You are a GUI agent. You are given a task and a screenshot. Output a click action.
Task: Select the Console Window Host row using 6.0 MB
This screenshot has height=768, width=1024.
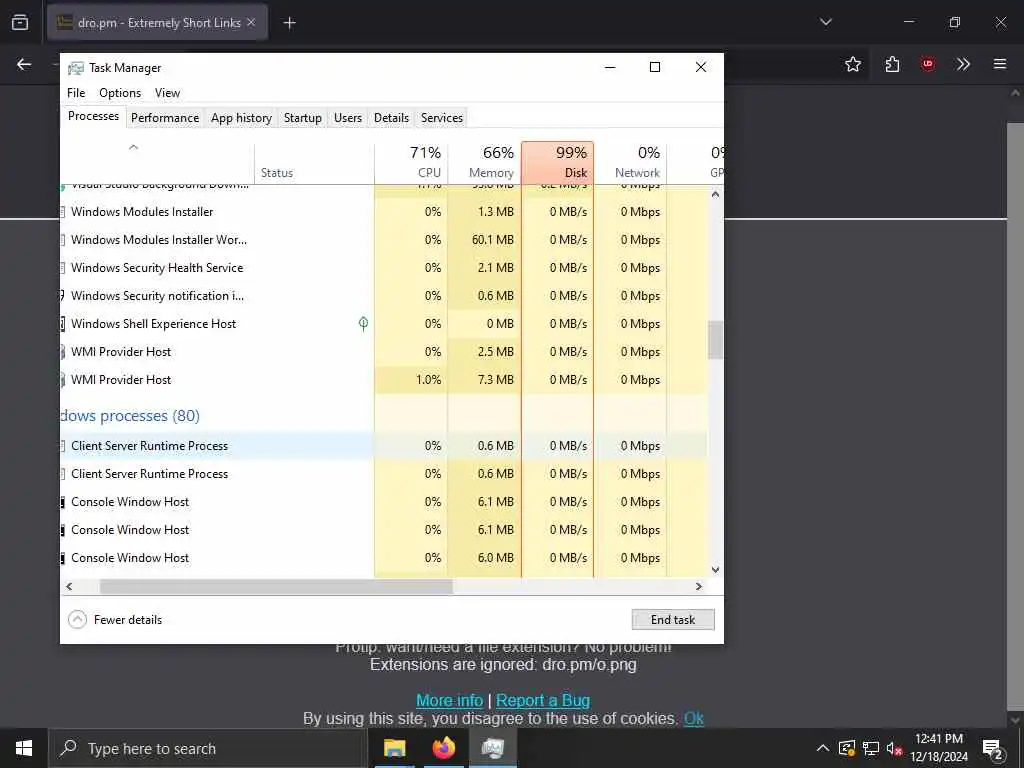383,558
